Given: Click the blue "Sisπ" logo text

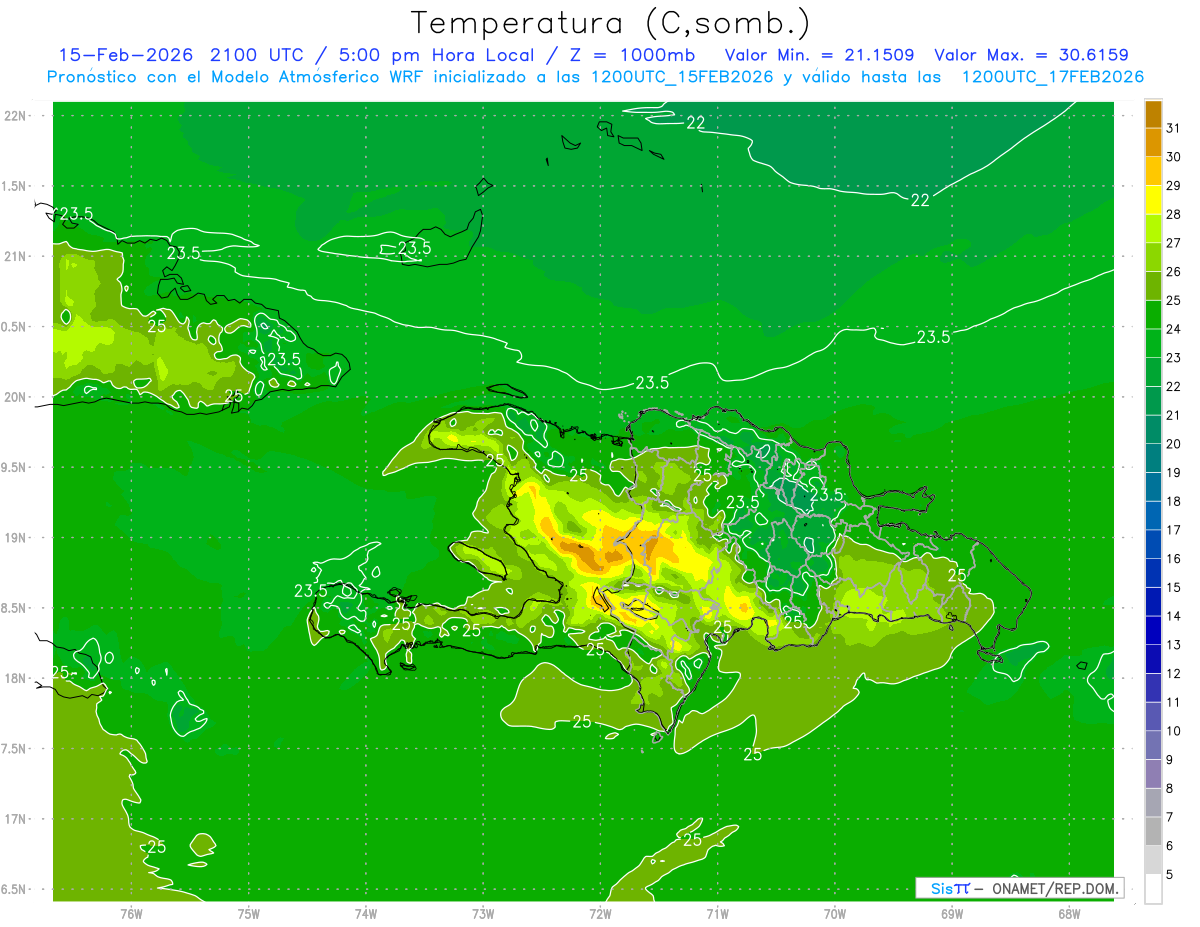Looking at the screenshot, I should pos(950,888).
